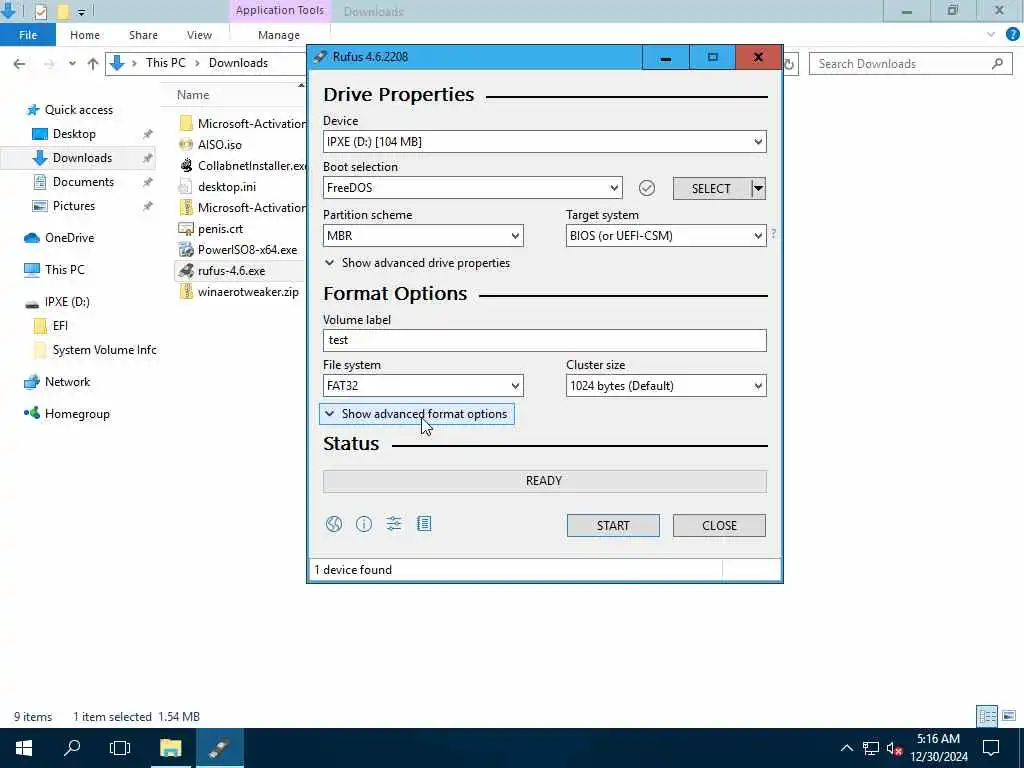Open recent locations dropdown arrow in Explorer

[x=72, y=63]
